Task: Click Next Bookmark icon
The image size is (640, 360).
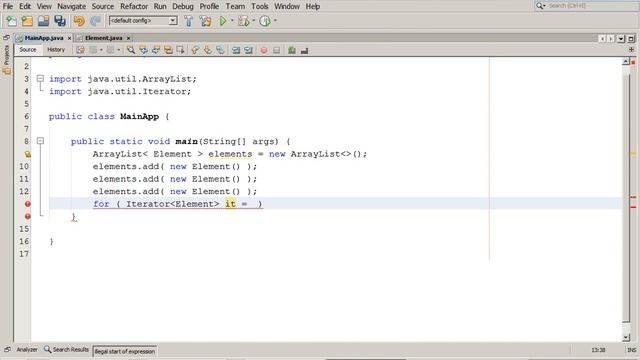Action: (x=208, y=50)
